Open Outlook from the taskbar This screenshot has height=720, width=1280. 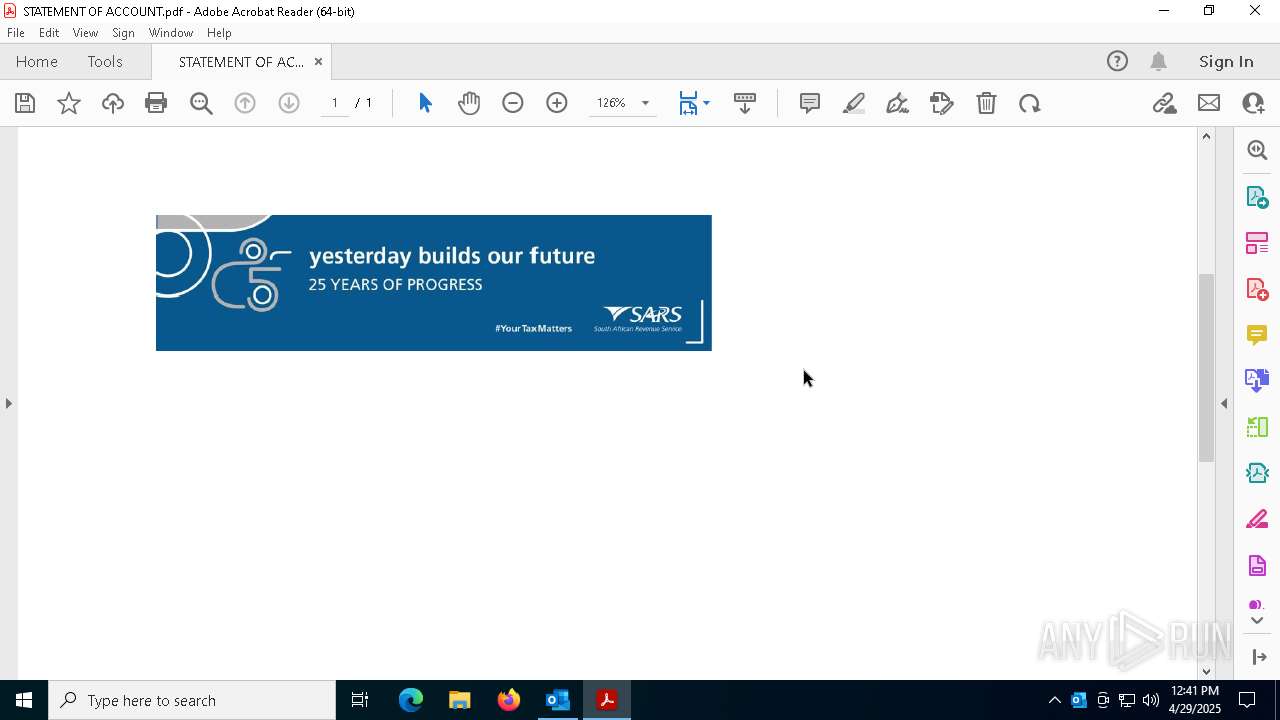pyautogui.click(x=557, y=700)
